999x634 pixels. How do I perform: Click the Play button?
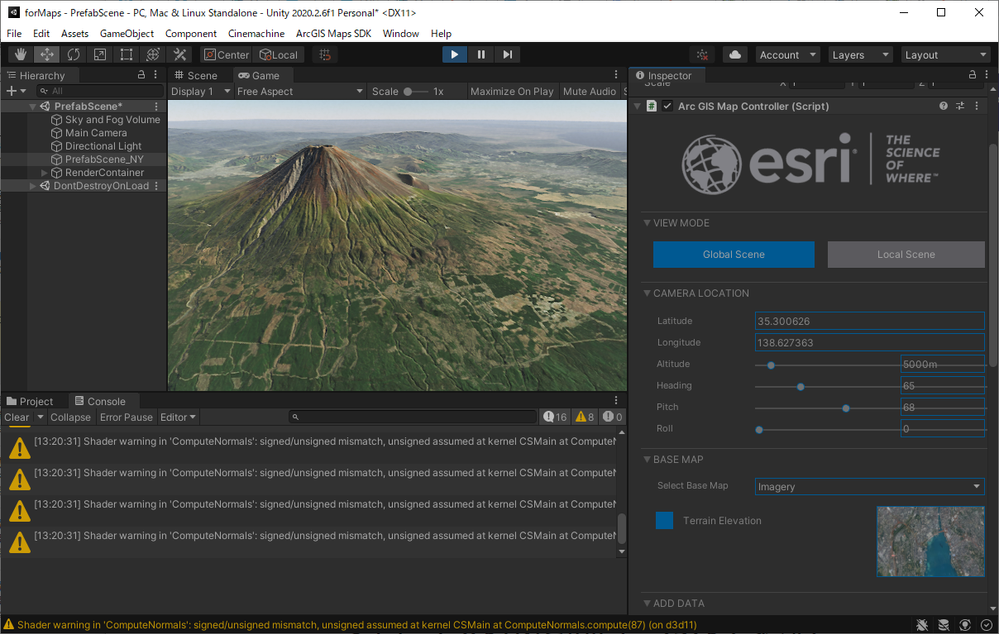point(454,55)
